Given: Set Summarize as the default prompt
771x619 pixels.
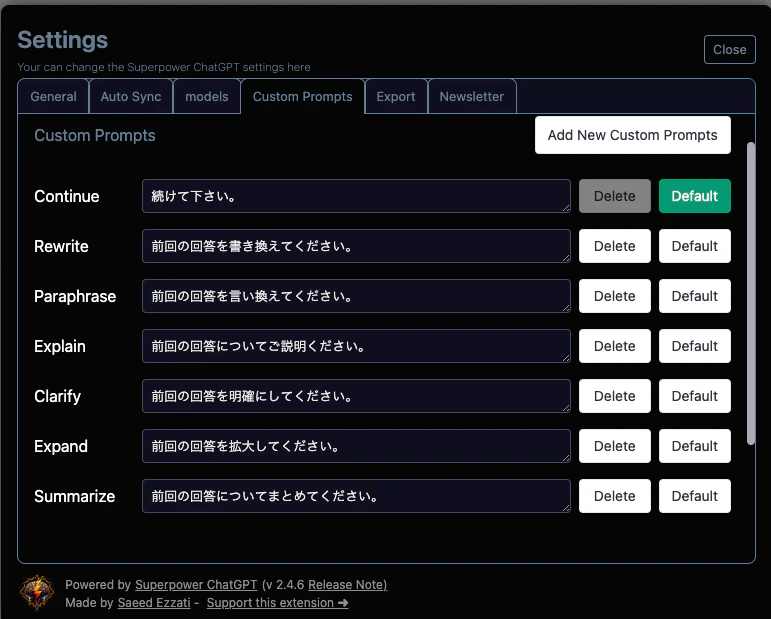Looking at the screenshot, I should [x=695, y=496].
